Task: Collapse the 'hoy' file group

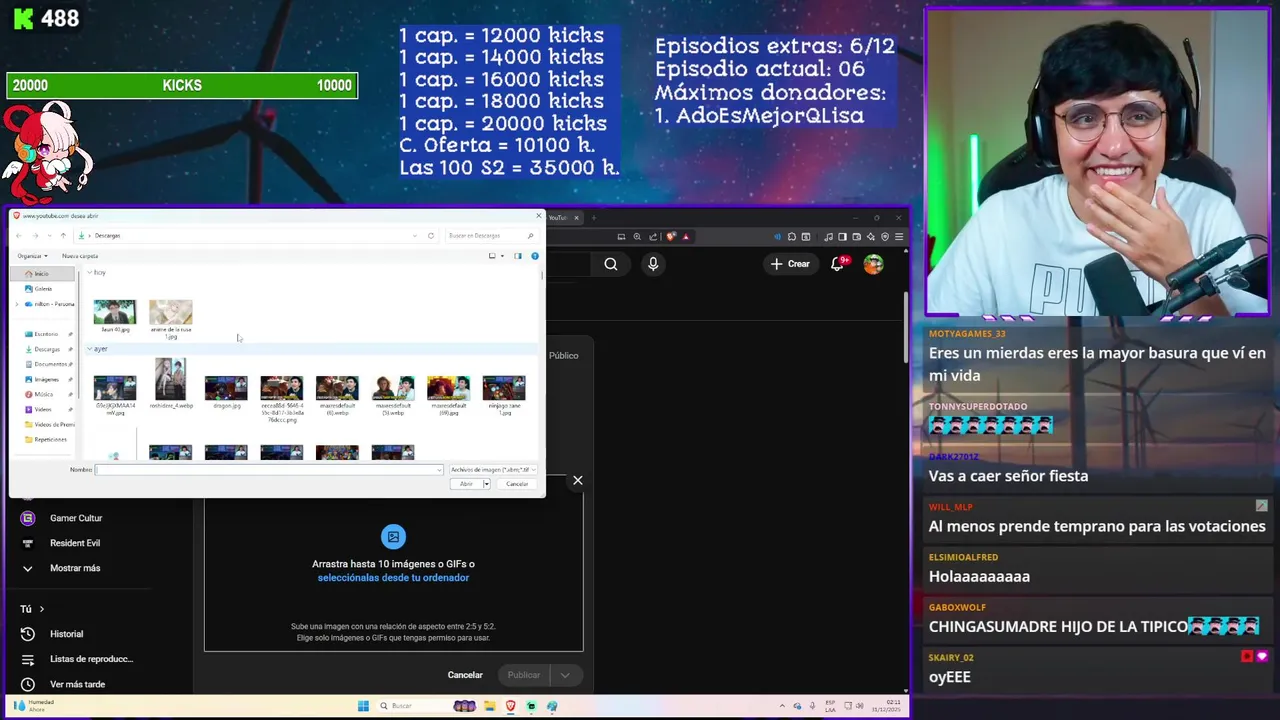Action: 90,272
